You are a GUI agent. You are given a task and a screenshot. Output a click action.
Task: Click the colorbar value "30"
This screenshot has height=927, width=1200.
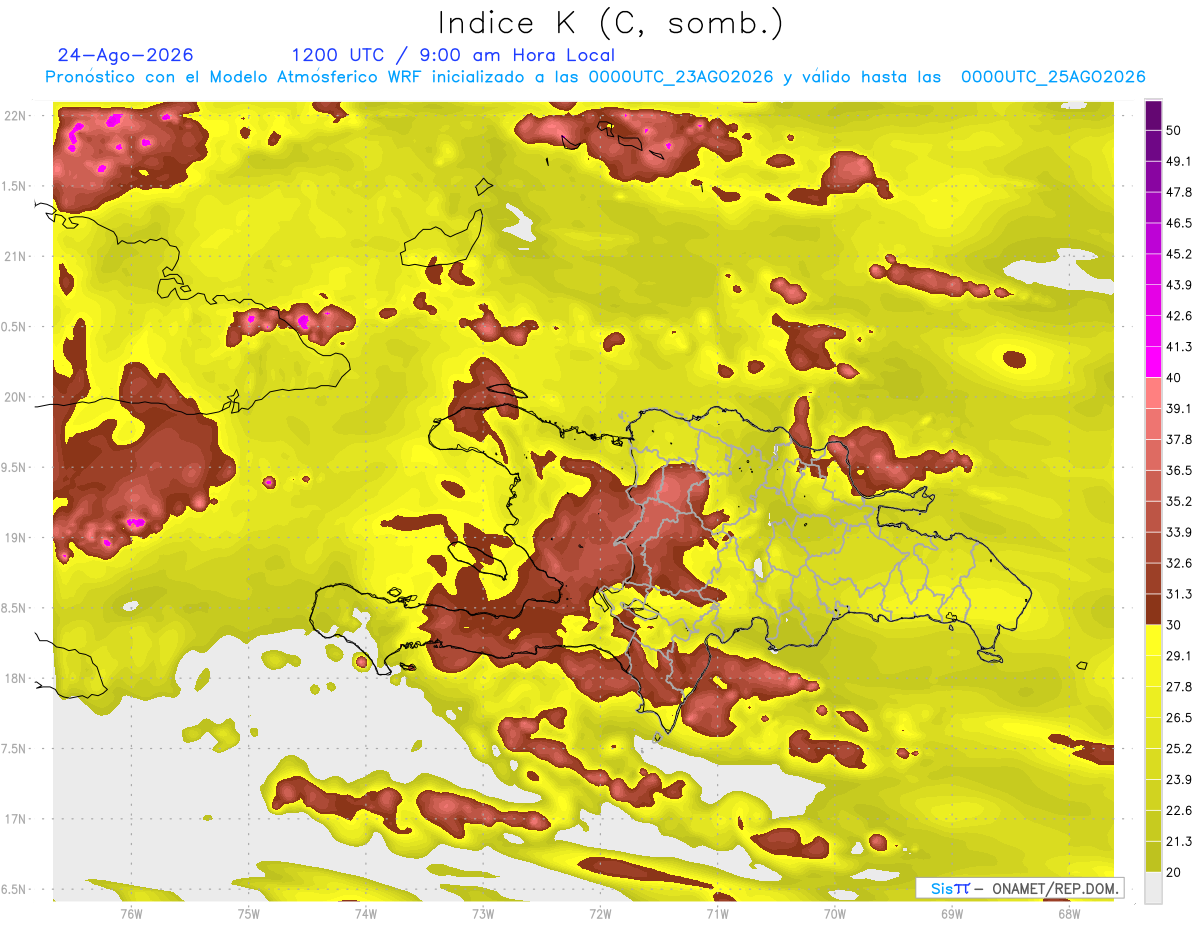(1174, 625)
